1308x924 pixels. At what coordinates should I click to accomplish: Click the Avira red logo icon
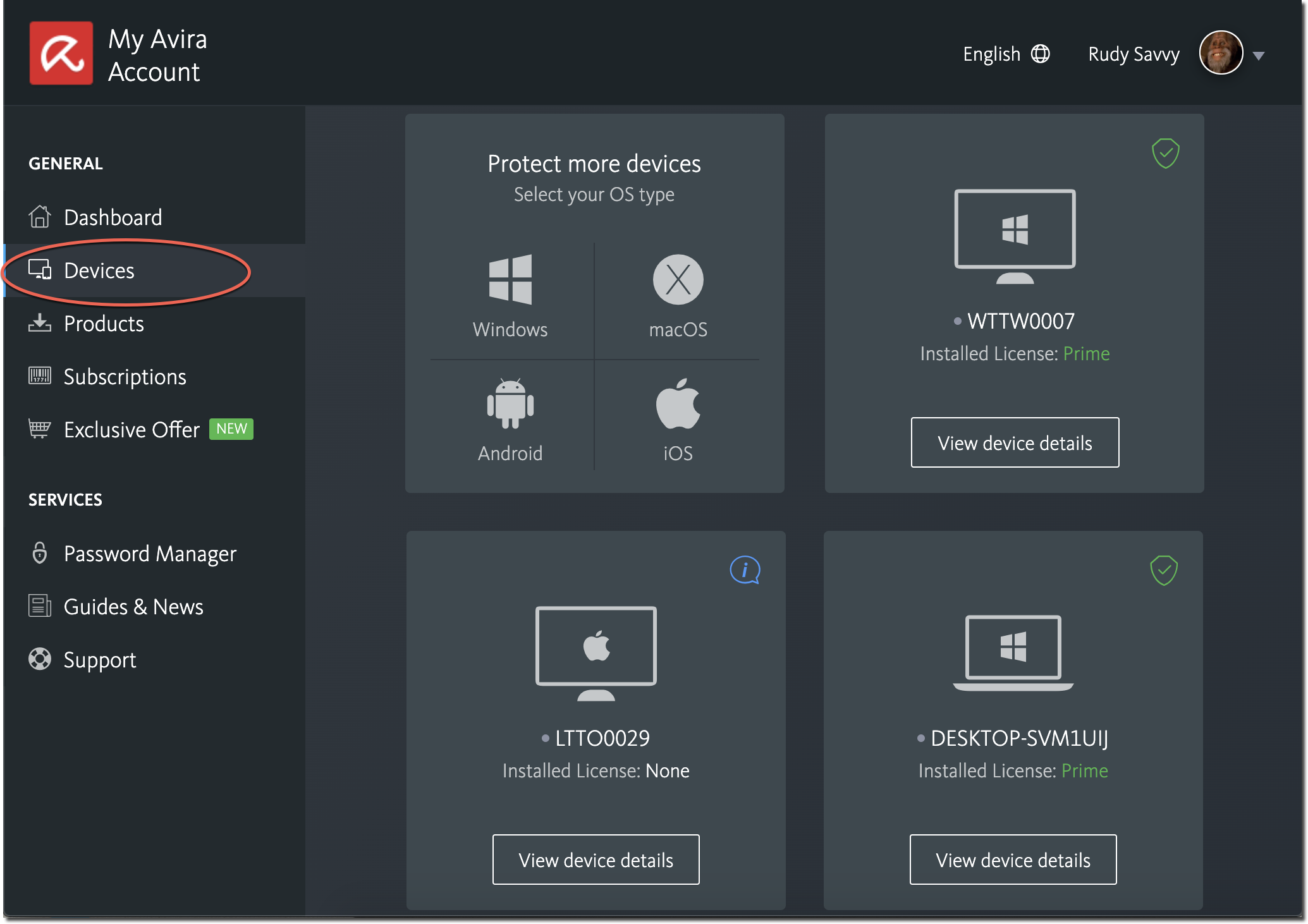(x=61, y=53)
